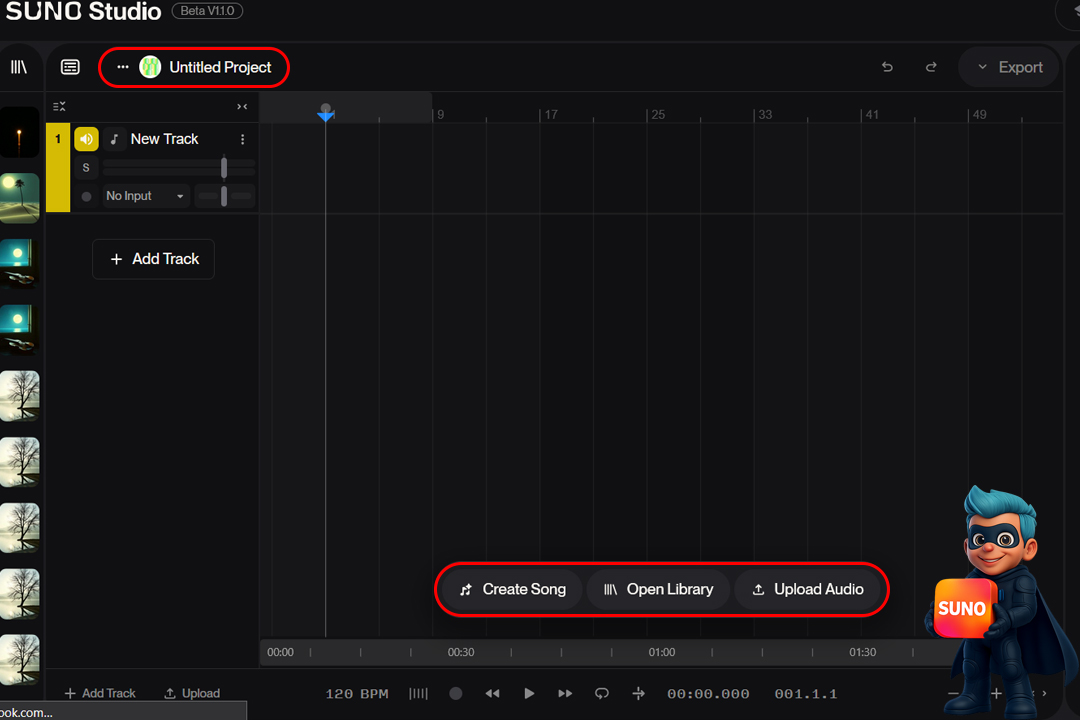The image size is (1080, 720).
Task: Mute New Track with the yellow speaker toggle
Action: (x=86, y=139)
